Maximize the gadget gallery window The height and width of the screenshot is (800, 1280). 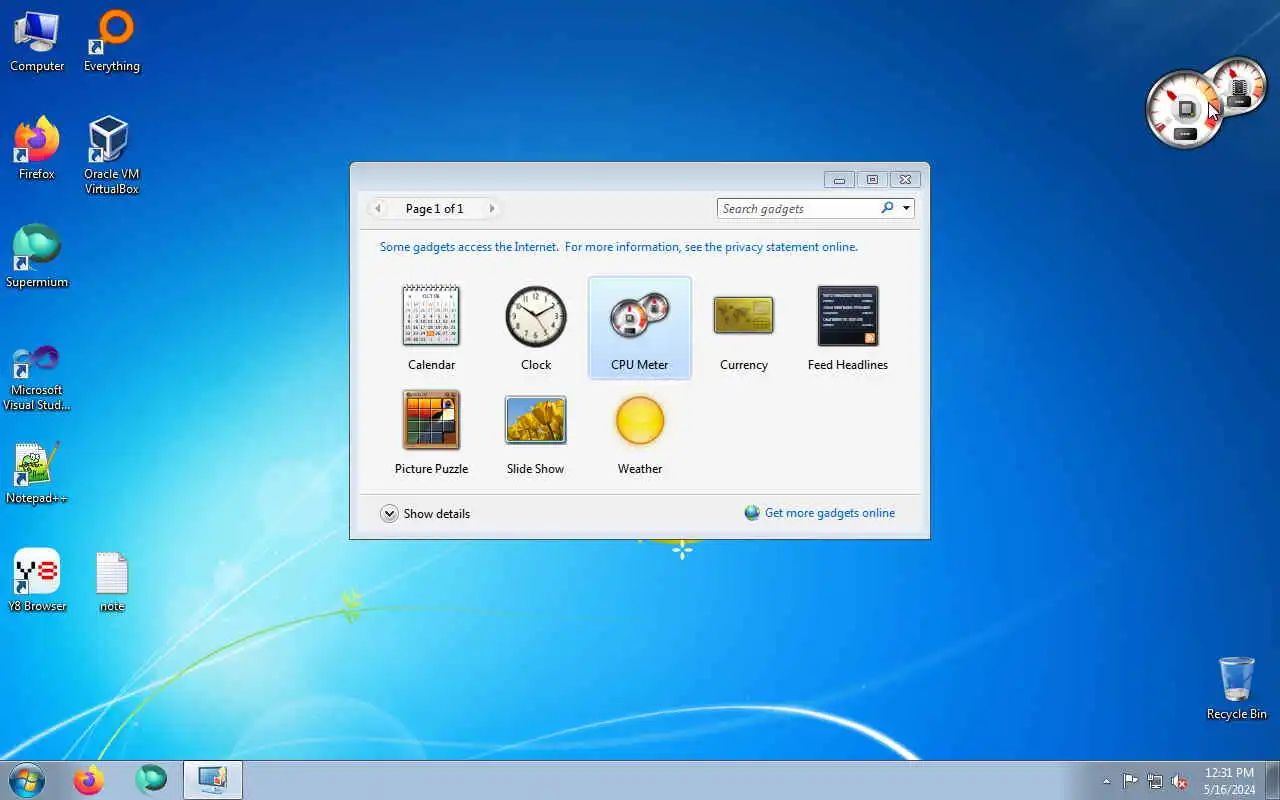872,180
